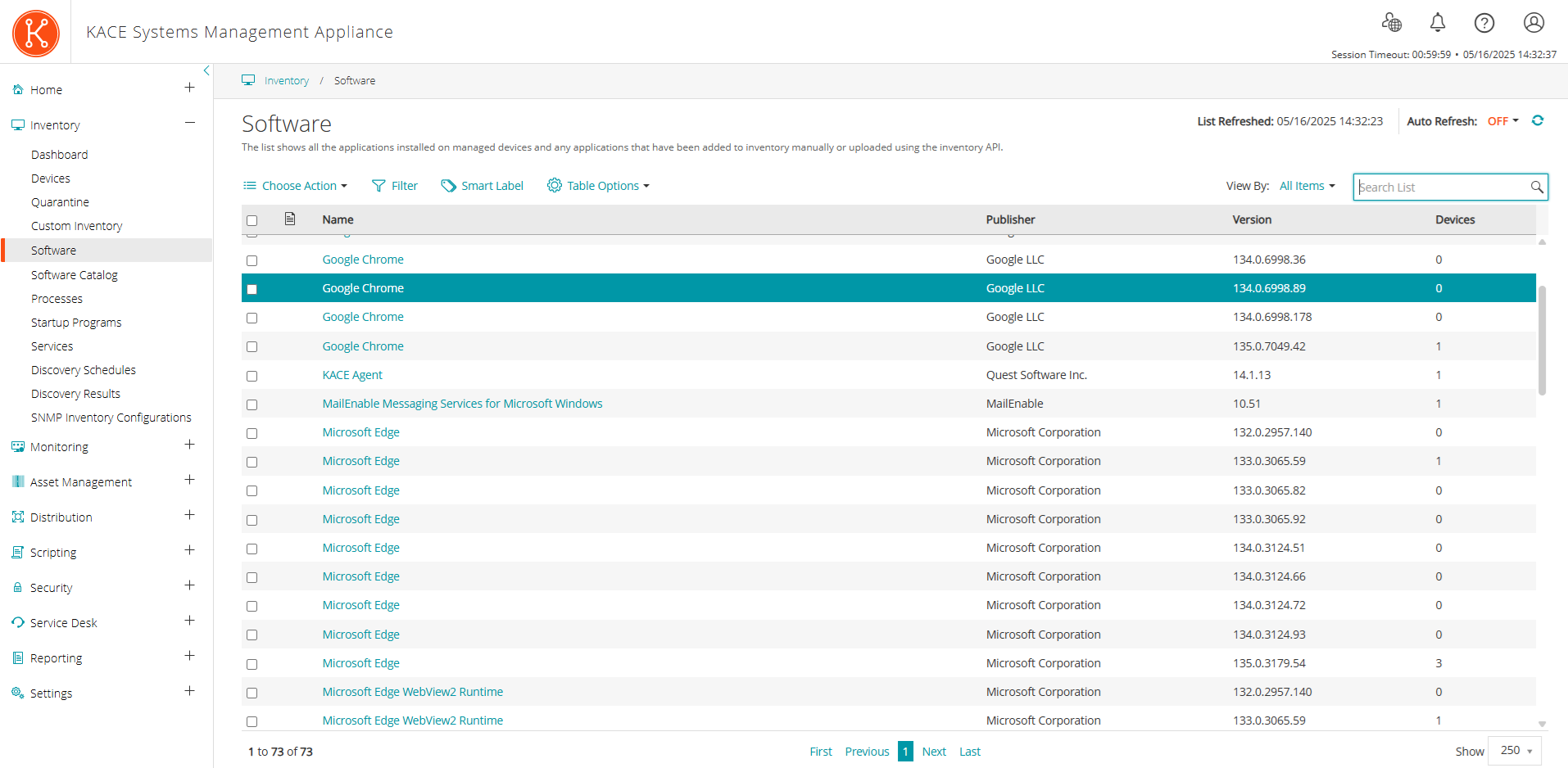Check Google Chrome 135.0.7049.42 checkbox
This screenshot has height=768, width=1568.
252,347
